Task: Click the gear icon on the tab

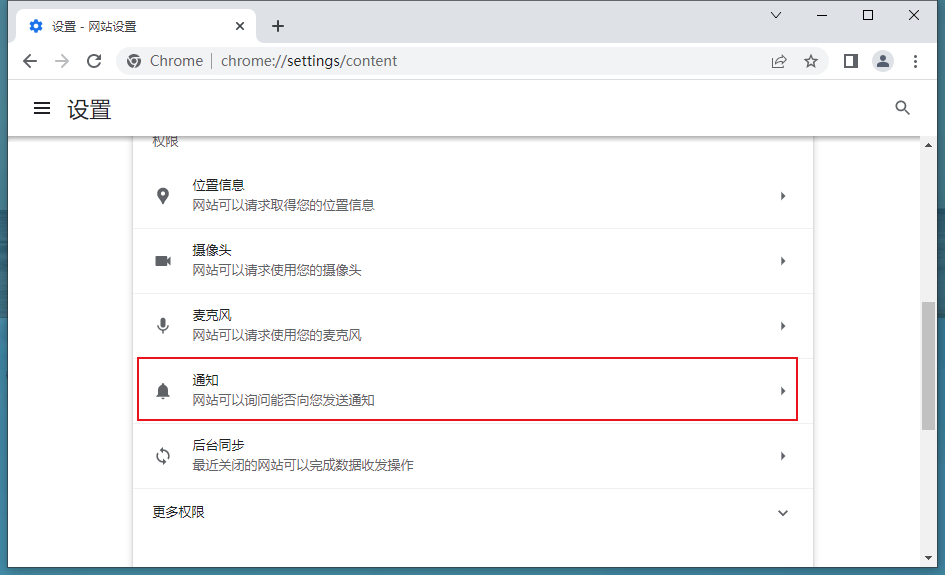Action: coord(36,26)
